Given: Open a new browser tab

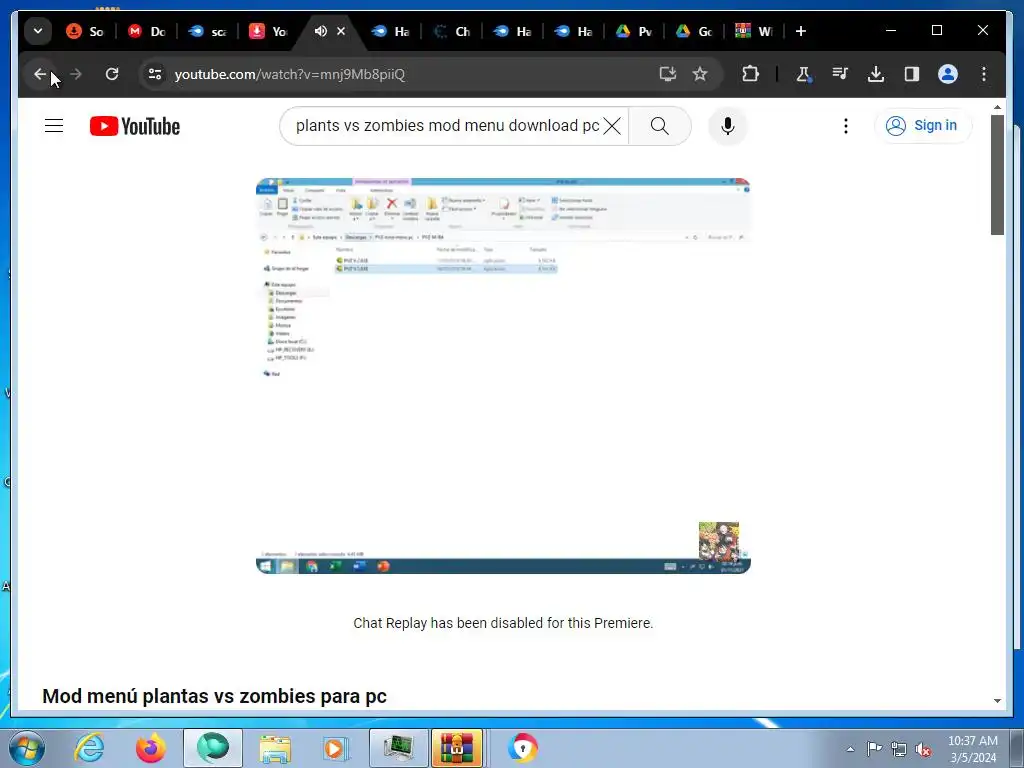Looking at the screenshot, I should click(x=801, y=31).
